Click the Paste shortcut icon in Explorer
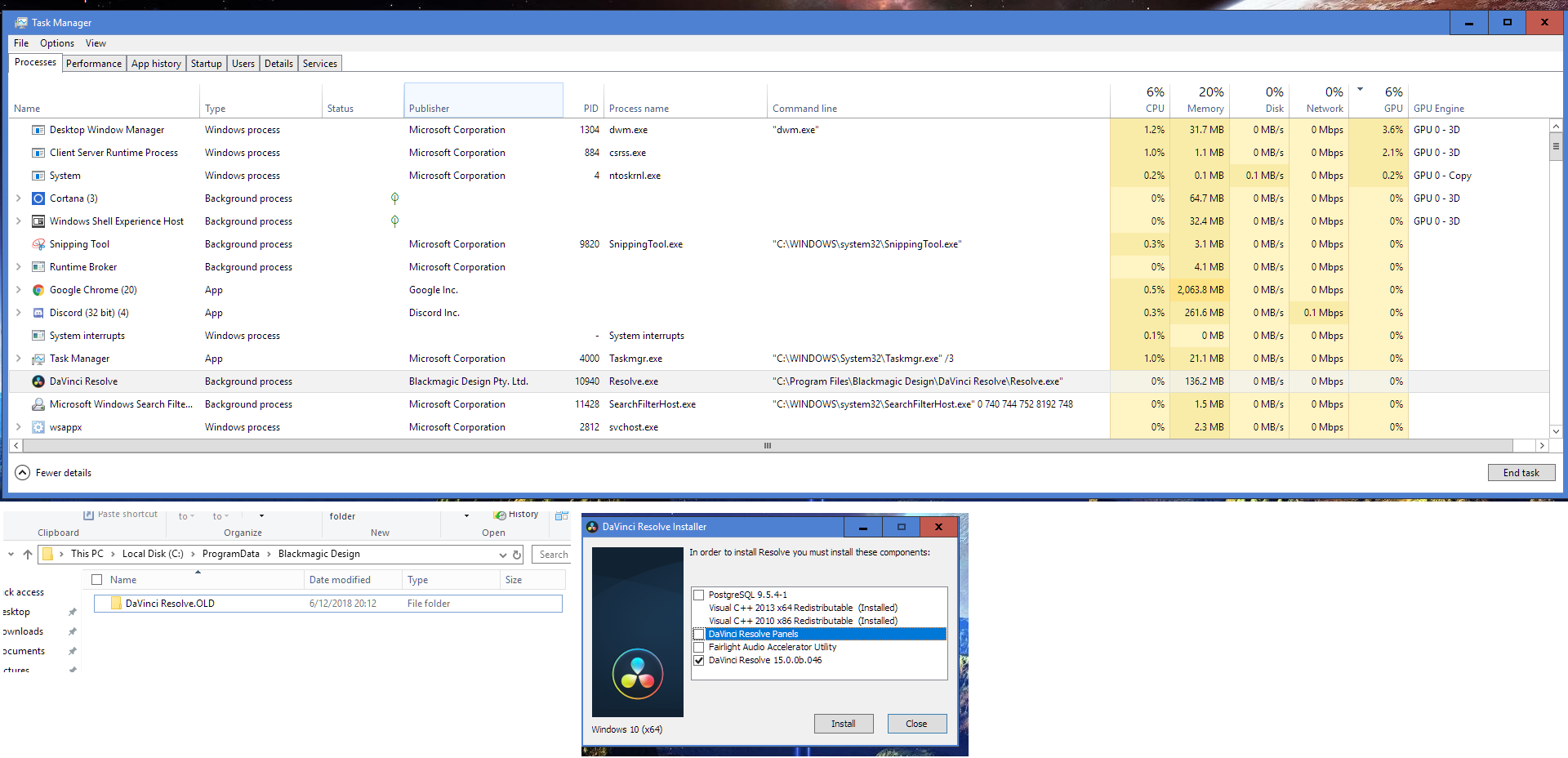This screenshot has width=1568, height=758. (88, 515)
